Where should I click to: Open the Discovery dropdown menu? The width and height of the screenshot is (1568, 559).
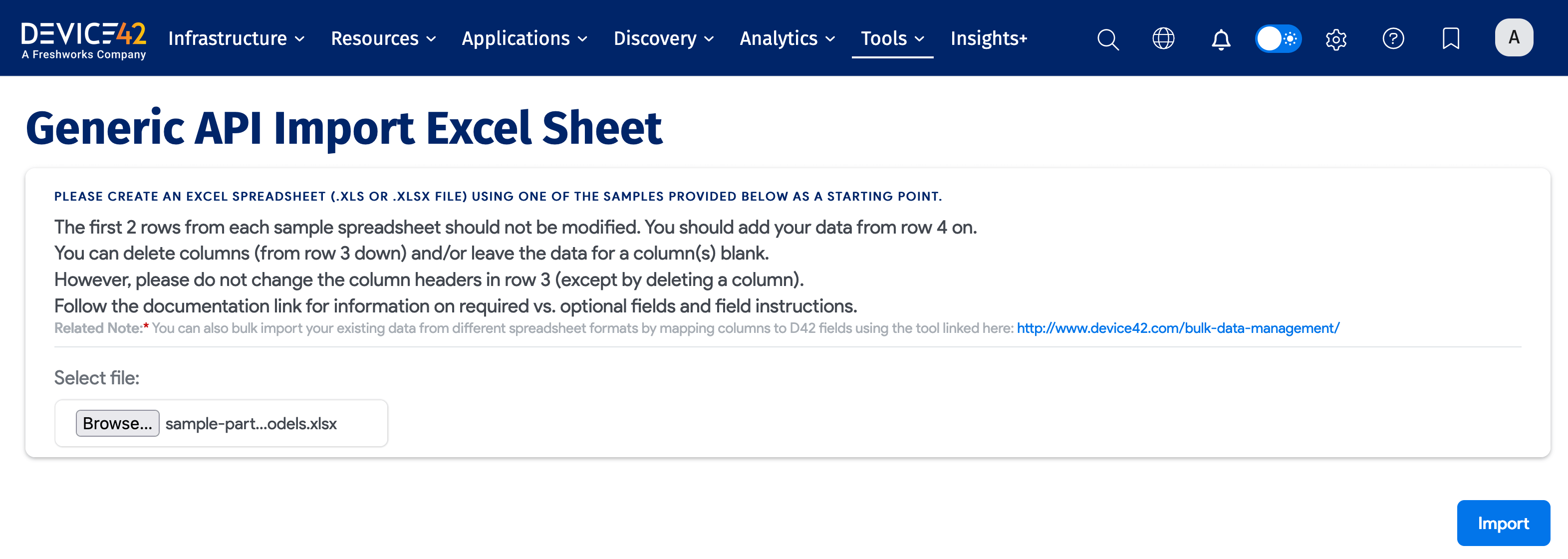pyautogui.click(x=663, y=39)
